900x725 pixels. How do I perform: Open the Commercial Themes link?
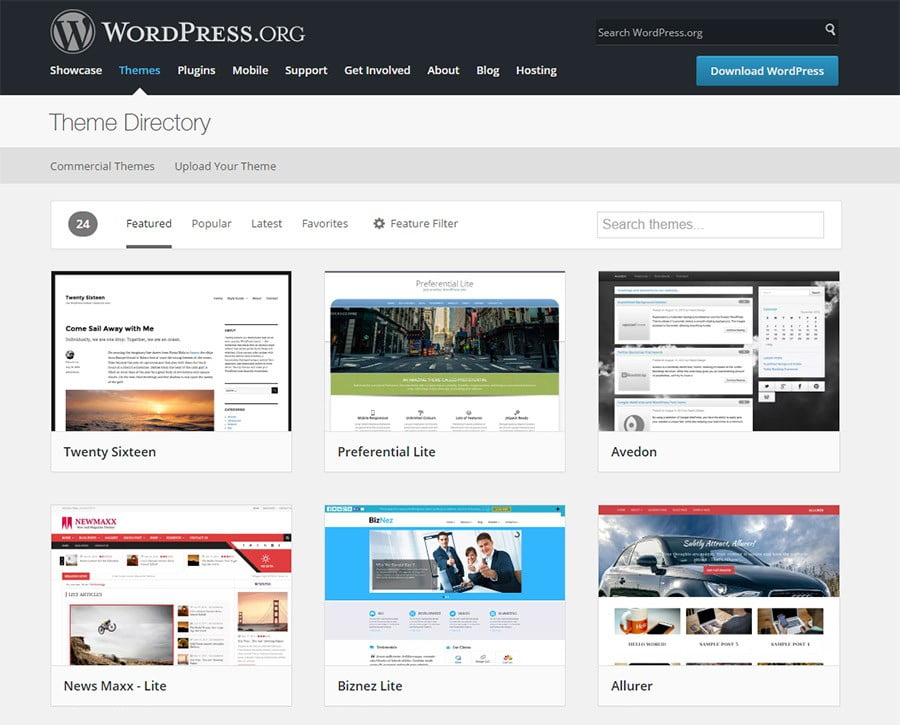tap(102, 165)
